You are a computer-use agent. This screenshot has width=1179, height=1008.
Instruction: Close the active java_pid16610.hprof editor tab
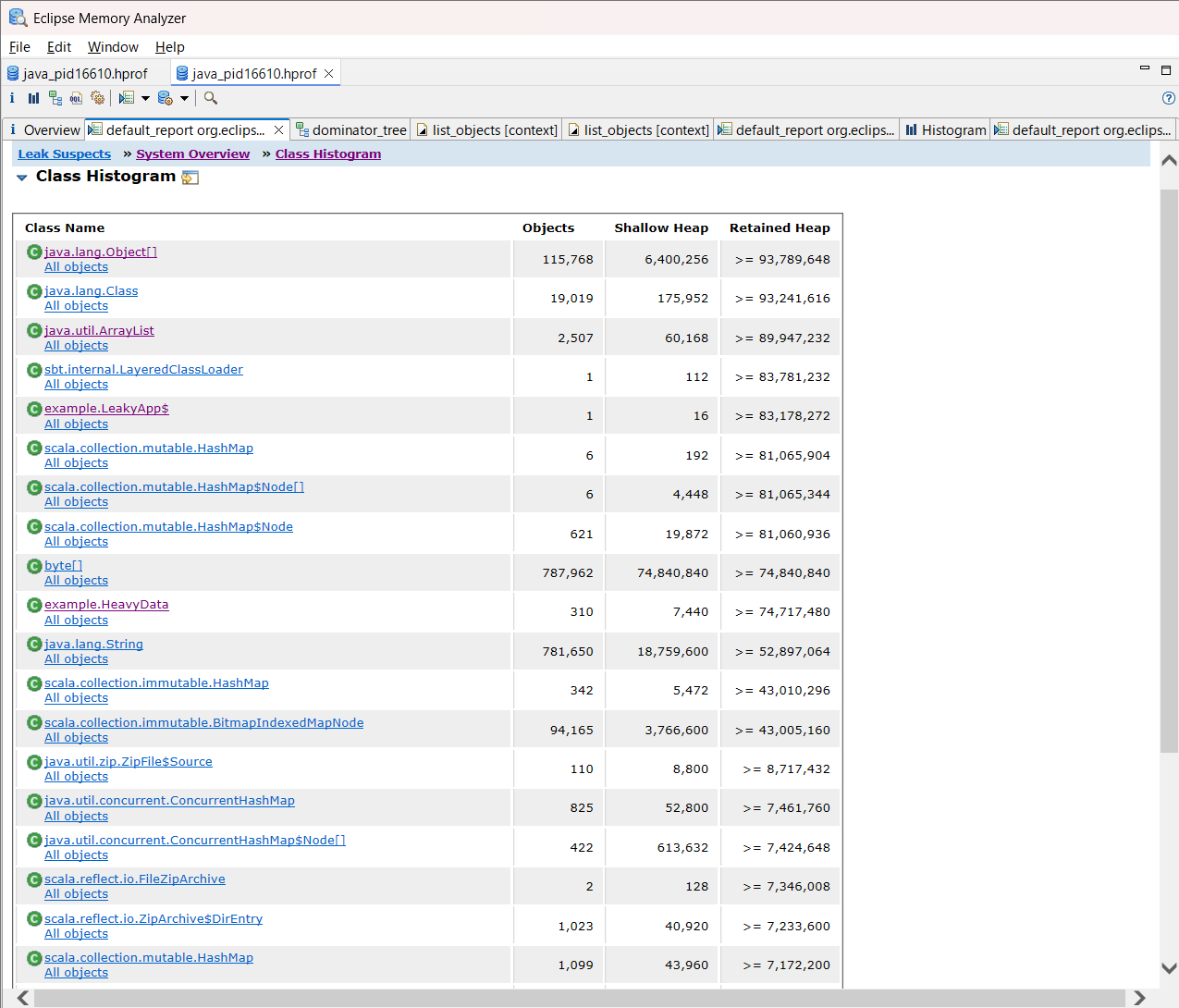pyautogui.click(x=328, y=74)
